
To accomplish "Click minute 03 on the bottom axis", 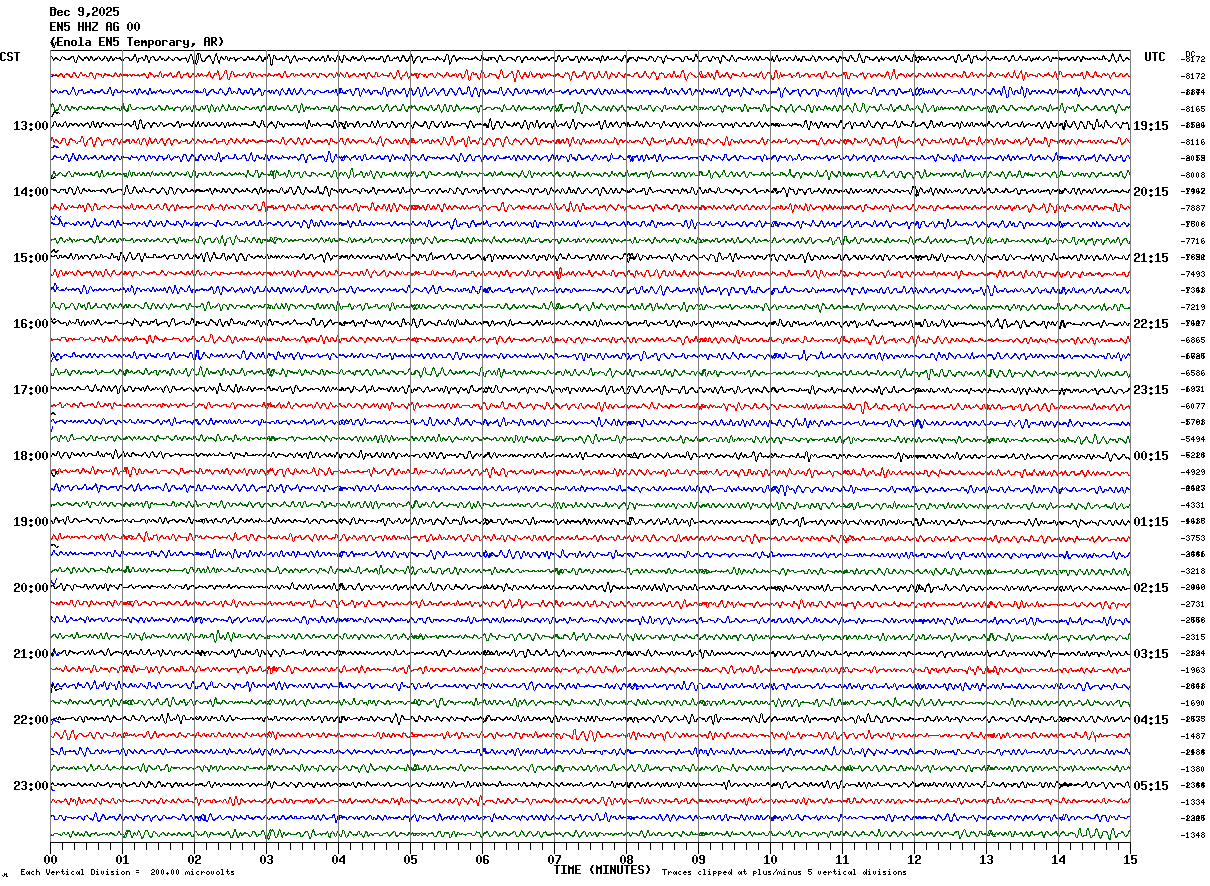I will pos(266,859).
